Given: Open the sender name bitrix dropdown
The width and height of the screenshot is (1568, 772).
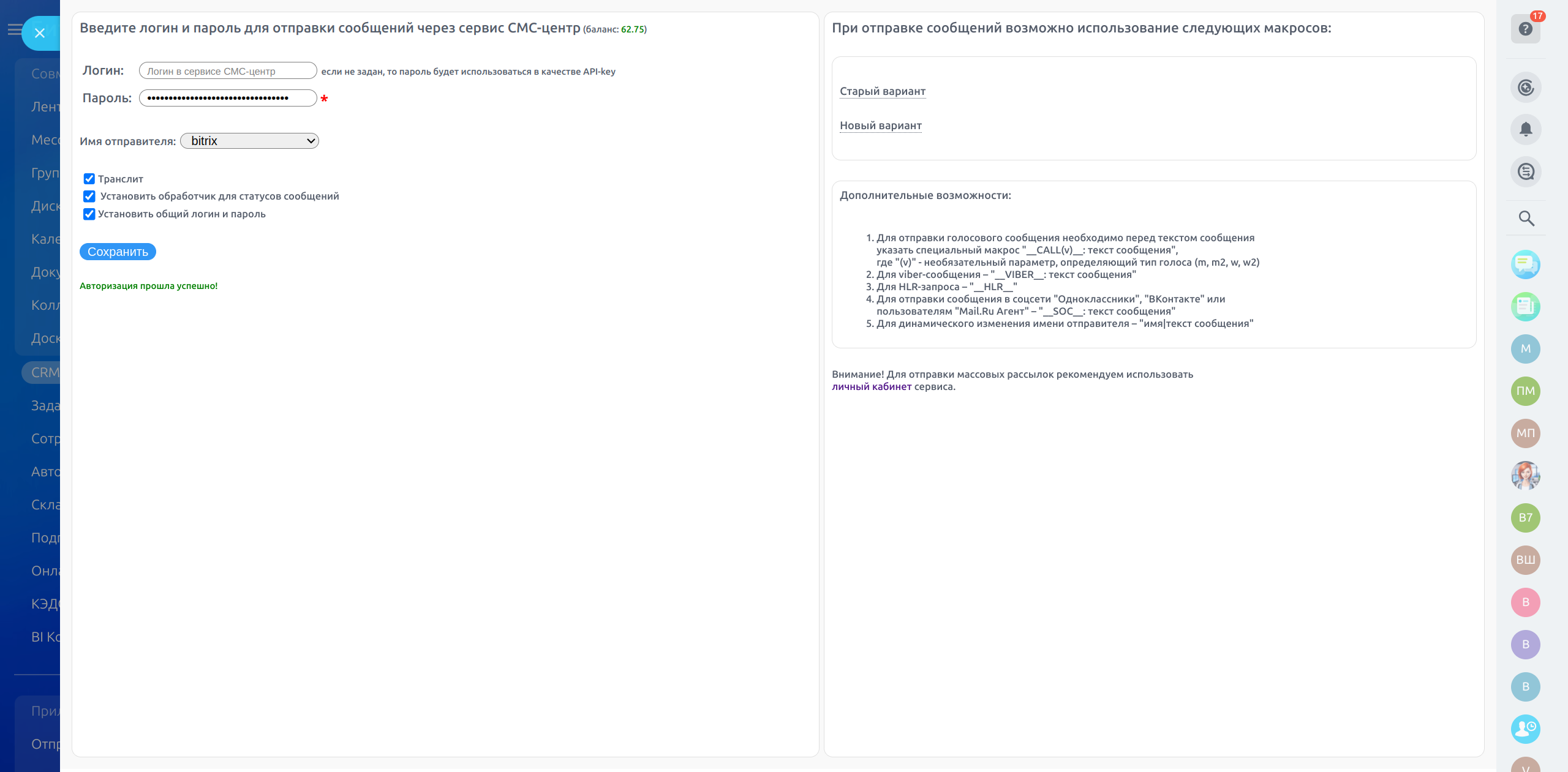Looking at the screenshot, I should (x=250, y=141).
